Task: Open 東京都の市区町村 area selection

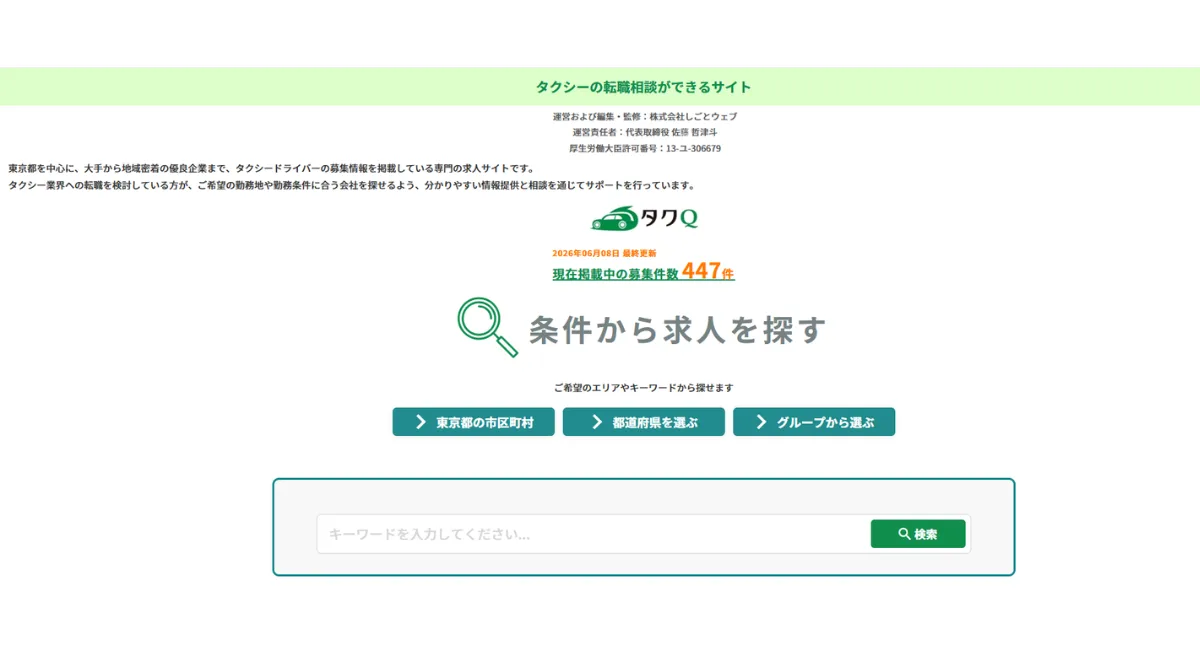Action: (473, 422)
